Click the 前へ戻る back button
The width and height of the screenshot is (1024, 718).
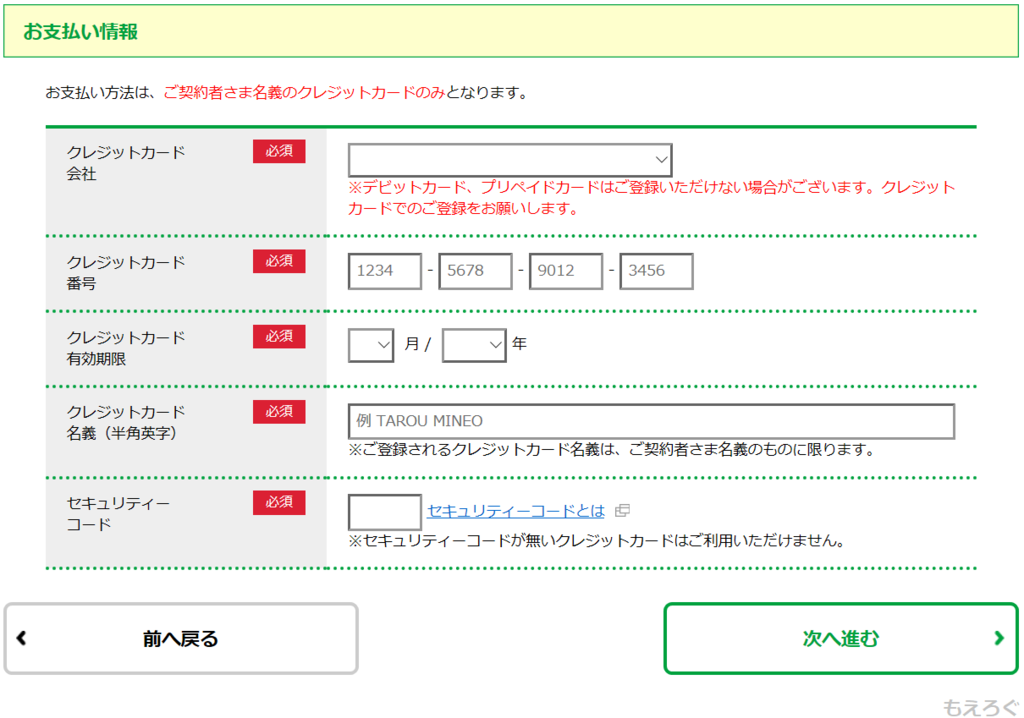(181, 638)
